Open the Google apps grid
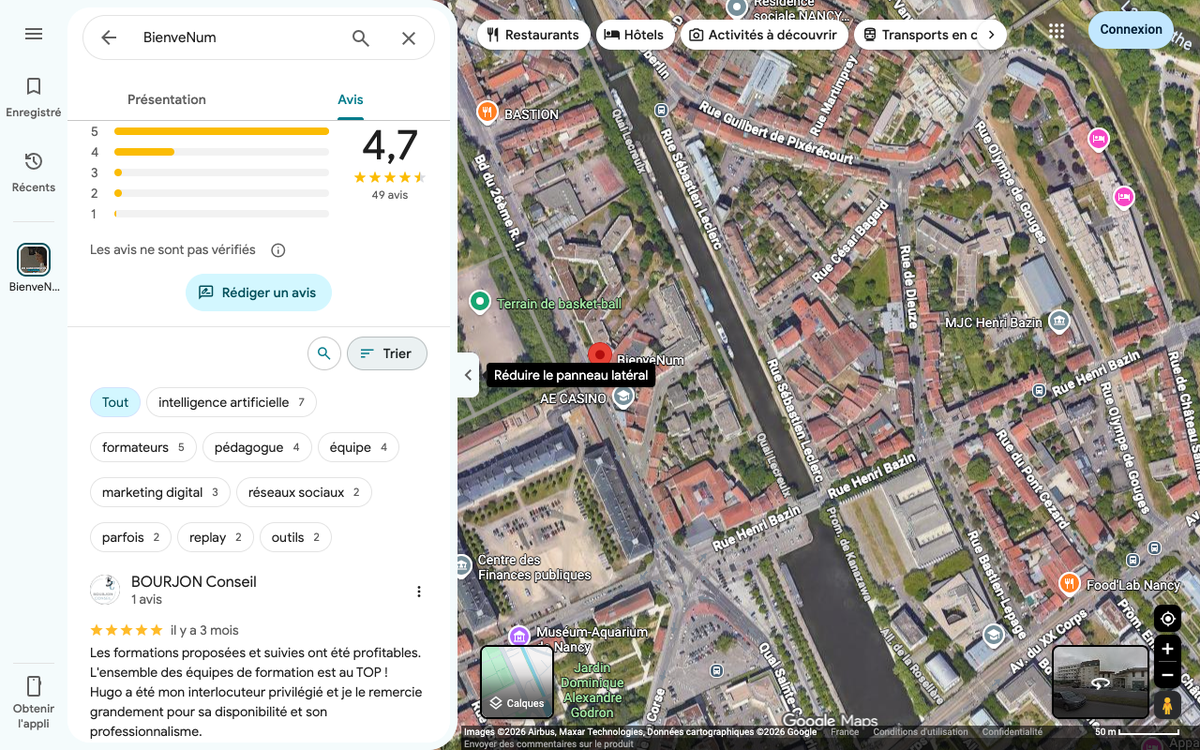 1057,31
